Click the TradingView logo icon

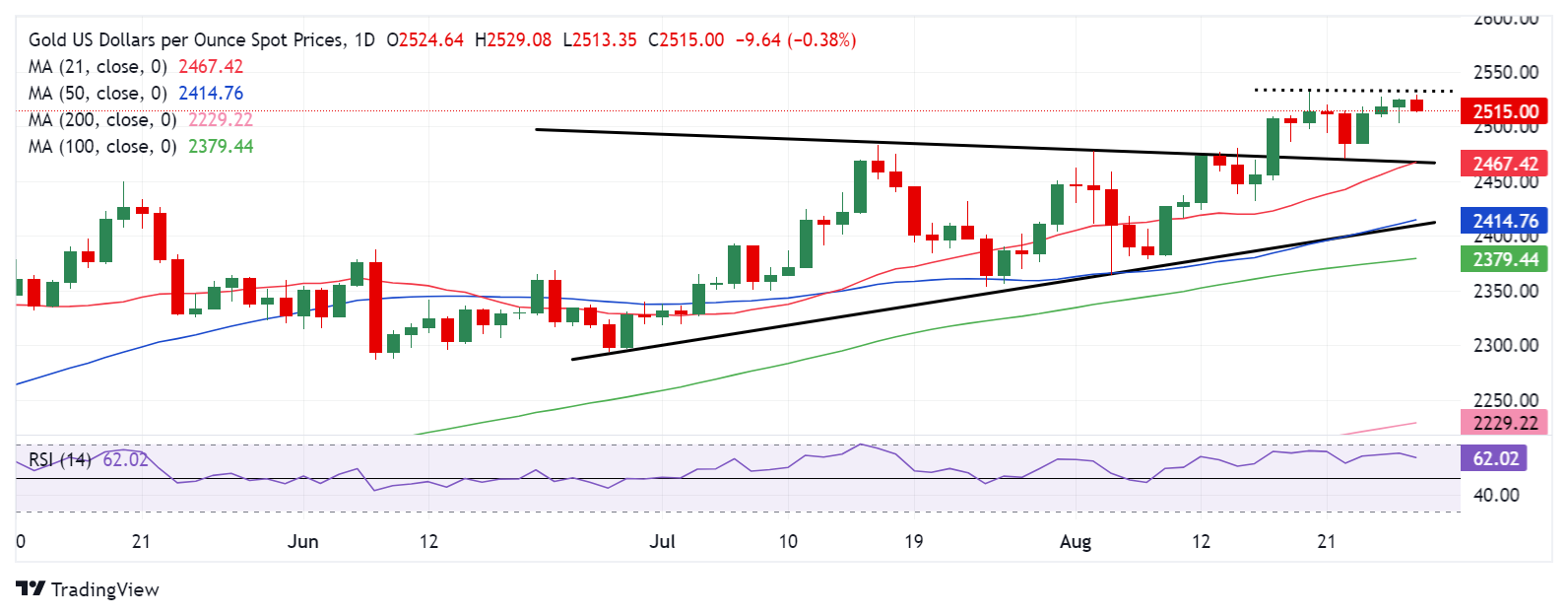[31, 589]
